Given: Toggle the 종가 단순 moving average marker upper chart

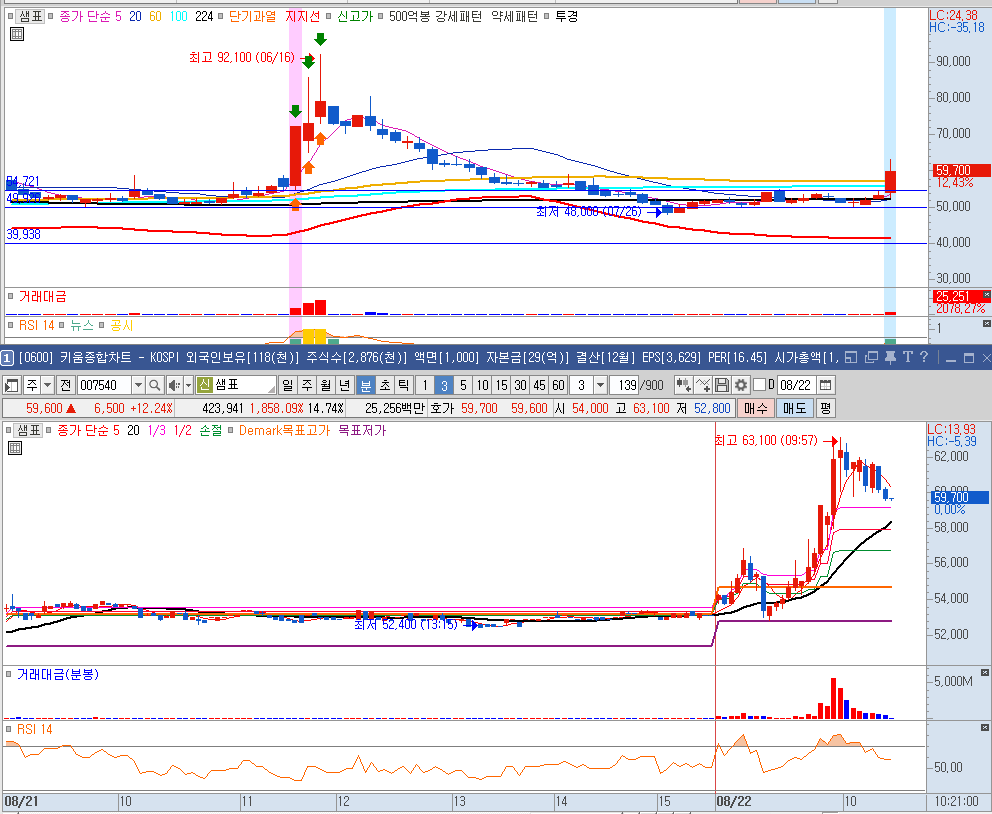Looking at the screenshot, I should tap(53, 16).
